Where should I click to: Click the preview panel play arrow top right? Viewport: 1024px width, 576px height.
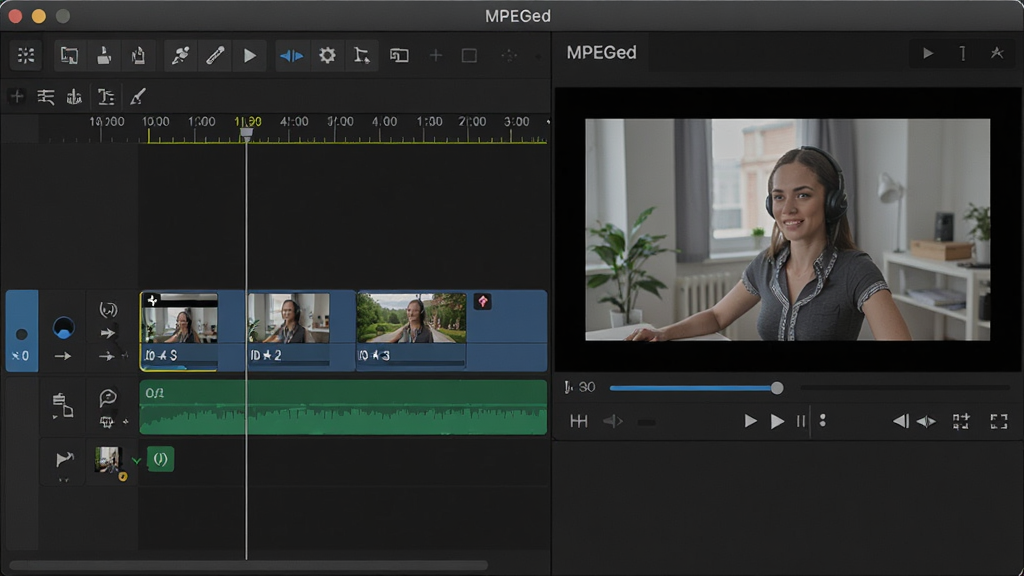928,54
